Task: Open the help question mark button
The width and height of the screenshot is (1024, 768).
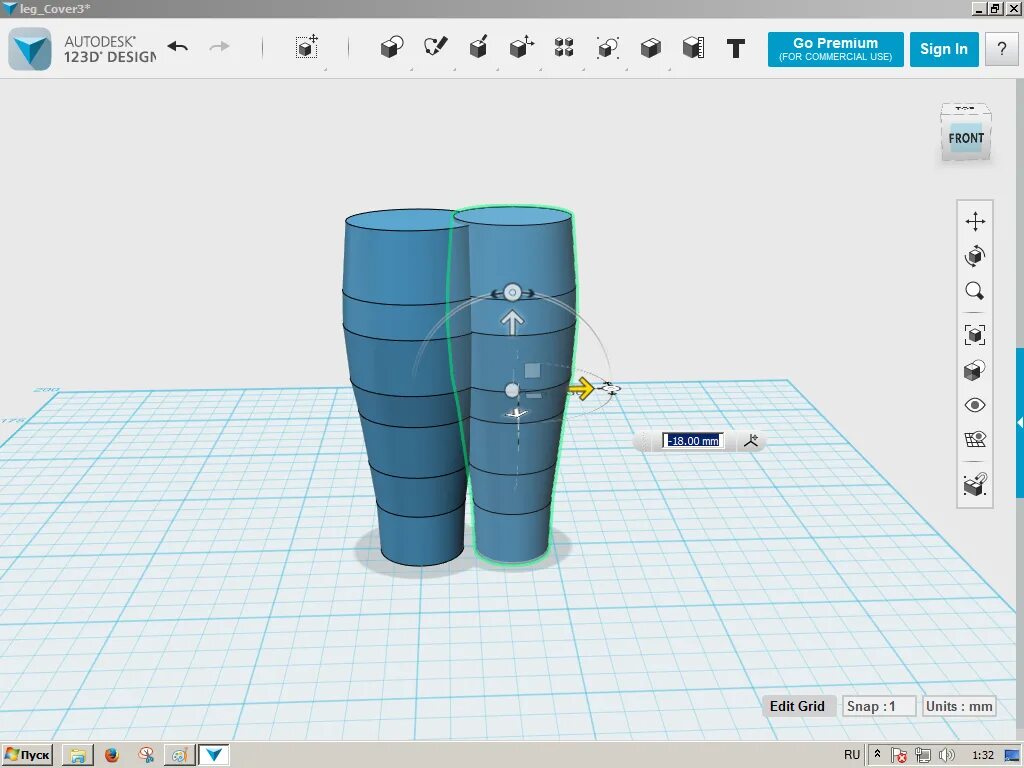Action: coord(1002,49)
